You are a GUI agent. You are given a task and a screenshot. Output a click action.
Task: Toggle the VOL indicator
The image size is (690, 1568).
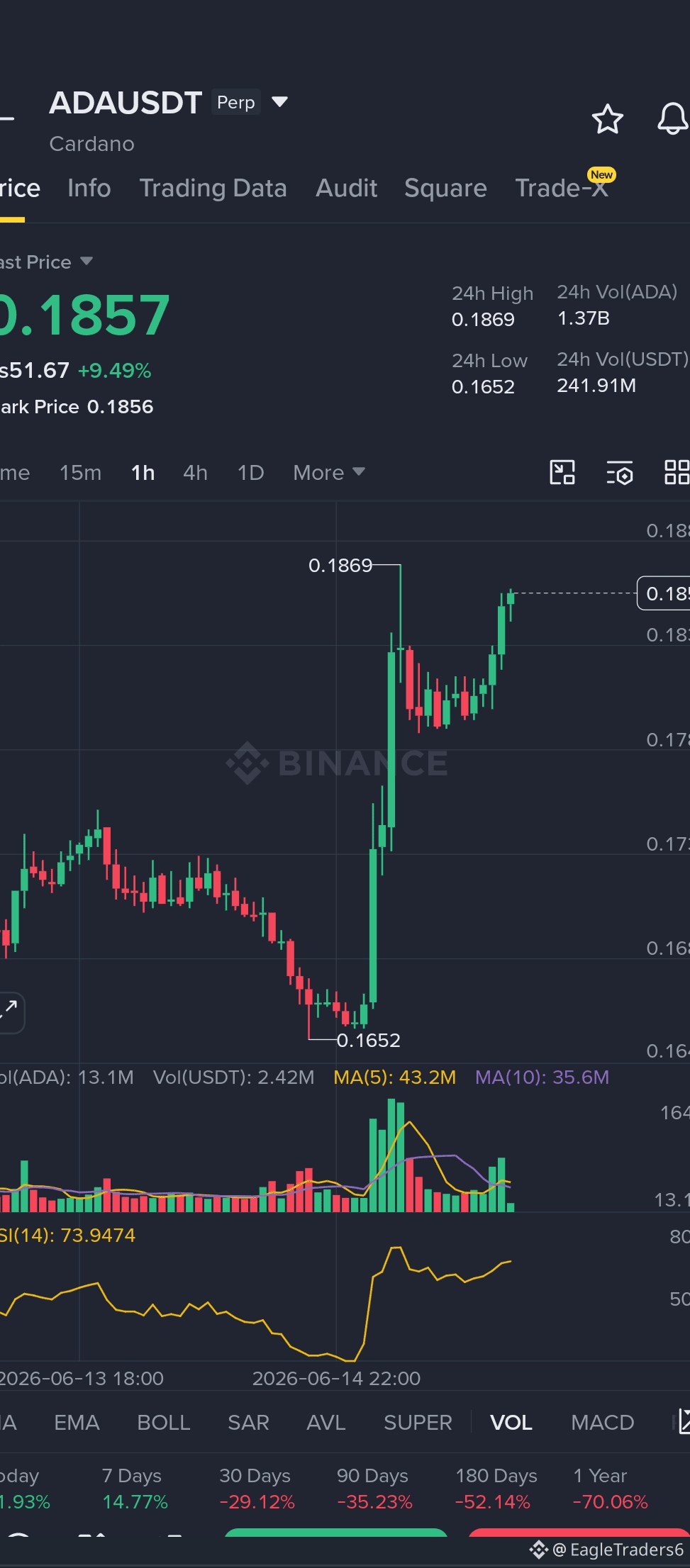click(511, 1422)
